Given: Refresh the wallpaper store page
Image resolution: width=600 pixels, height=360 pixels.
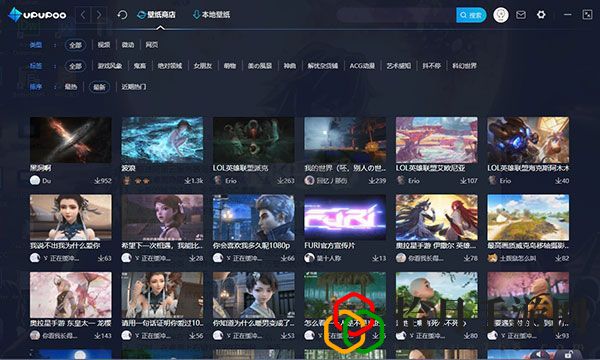Looking at the screenshot, I should (122, 15).
